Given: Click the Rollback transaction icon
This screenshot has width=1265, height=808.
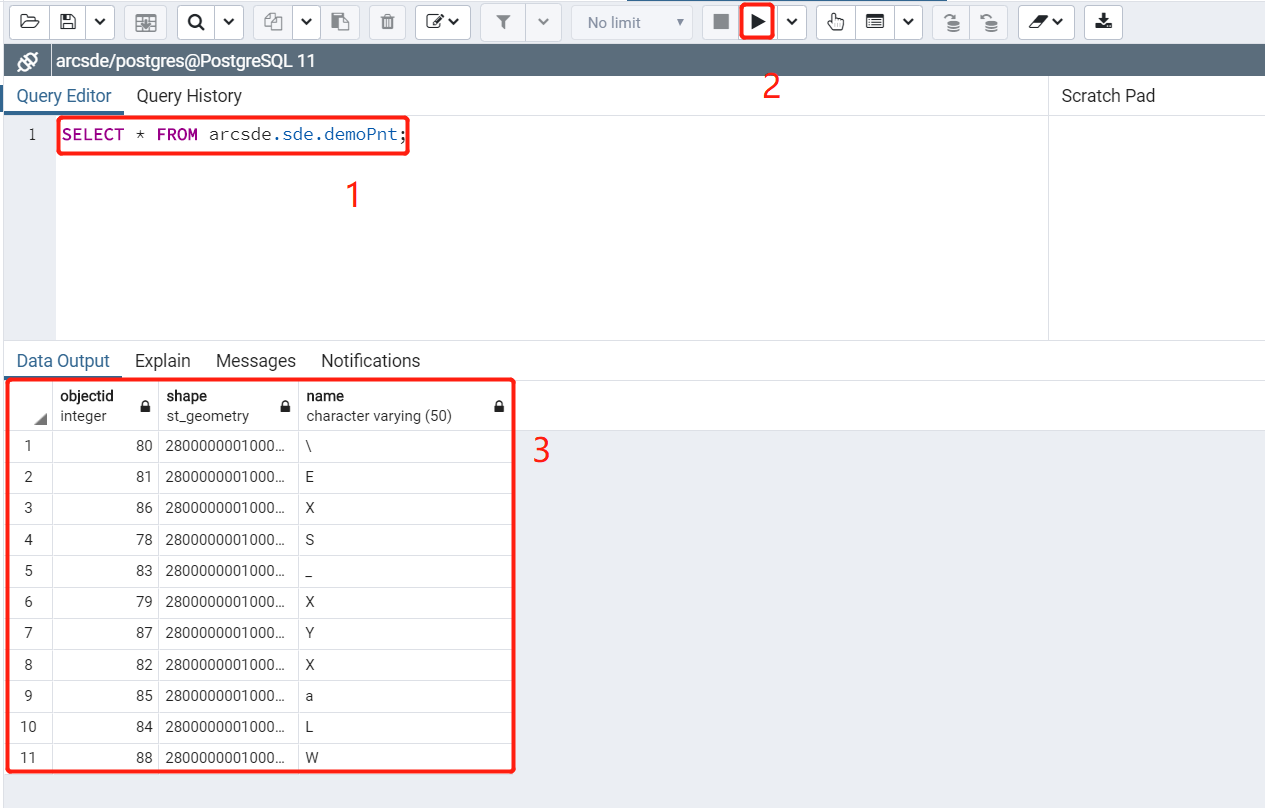Looking at the screenshot, I should pos(989,21).
